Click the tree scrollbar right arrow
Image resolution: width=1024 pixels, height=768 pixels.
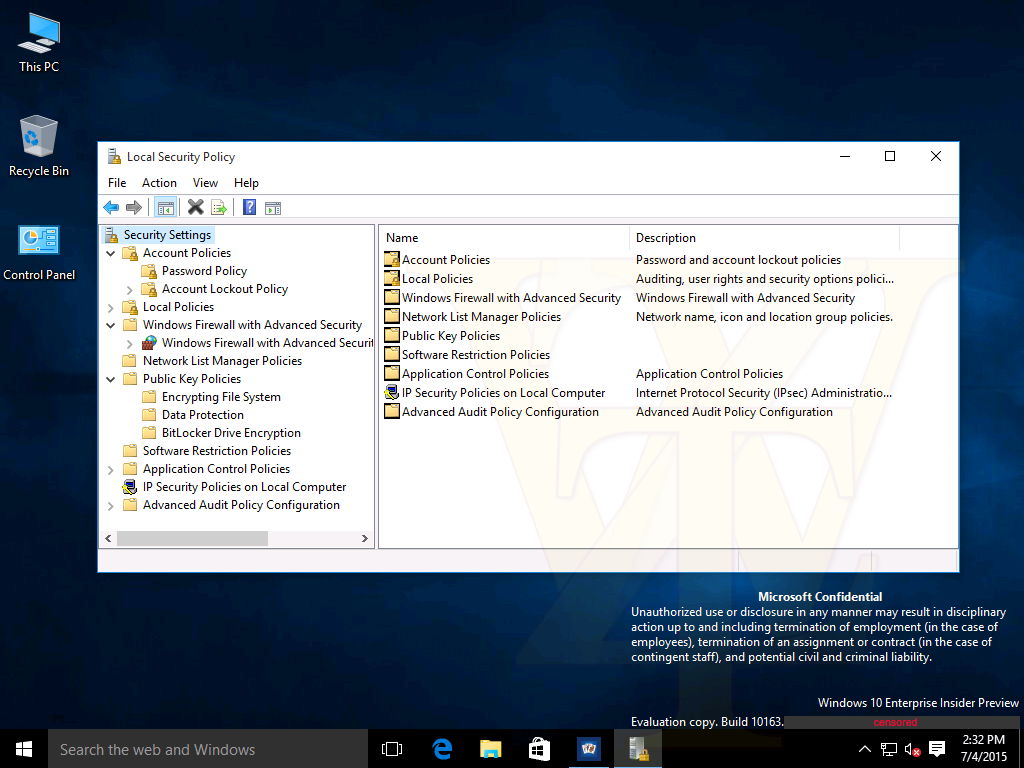click(364, 539)
